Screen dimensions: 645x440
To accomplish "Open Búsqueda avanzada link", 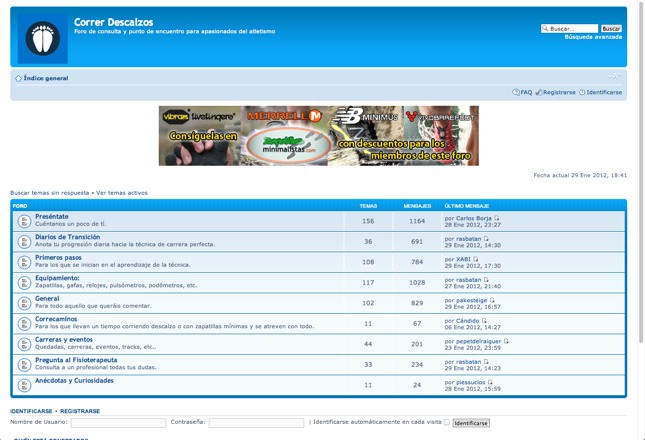I will [x=592, y=37].
